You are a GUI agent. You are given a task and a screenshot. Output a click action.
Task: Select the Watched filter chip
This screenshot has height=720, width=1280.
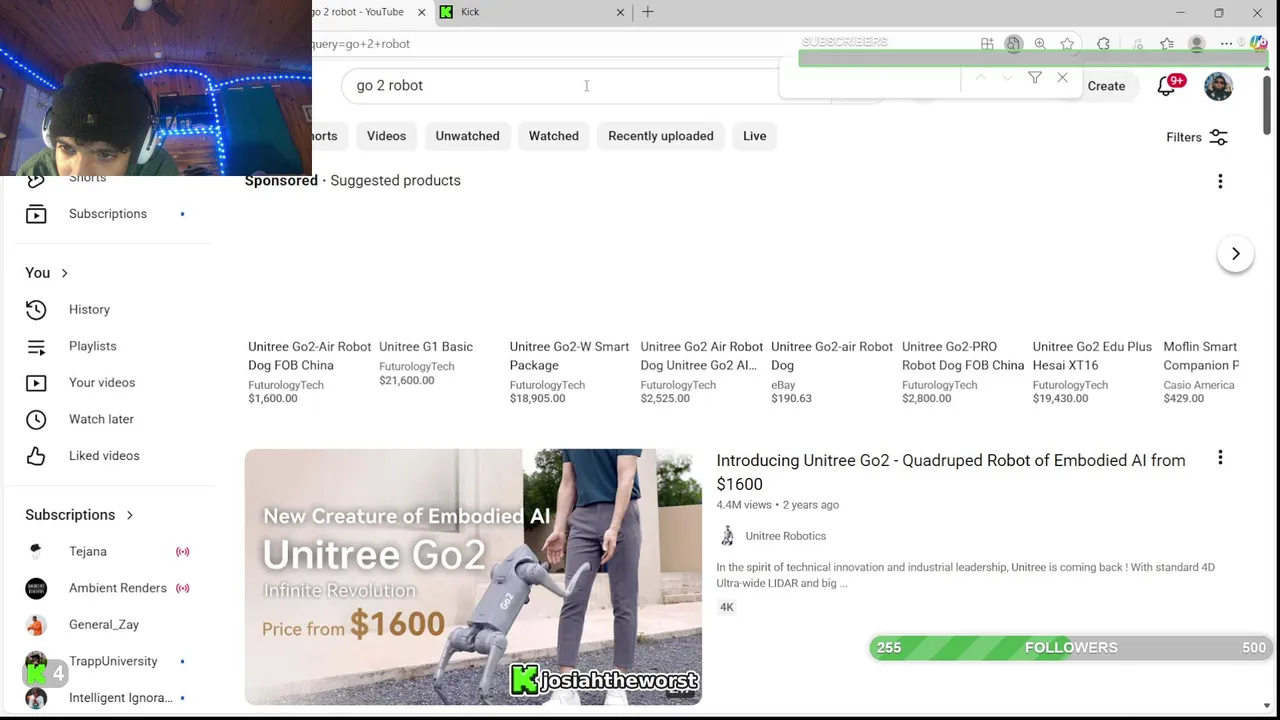point(553,136)
